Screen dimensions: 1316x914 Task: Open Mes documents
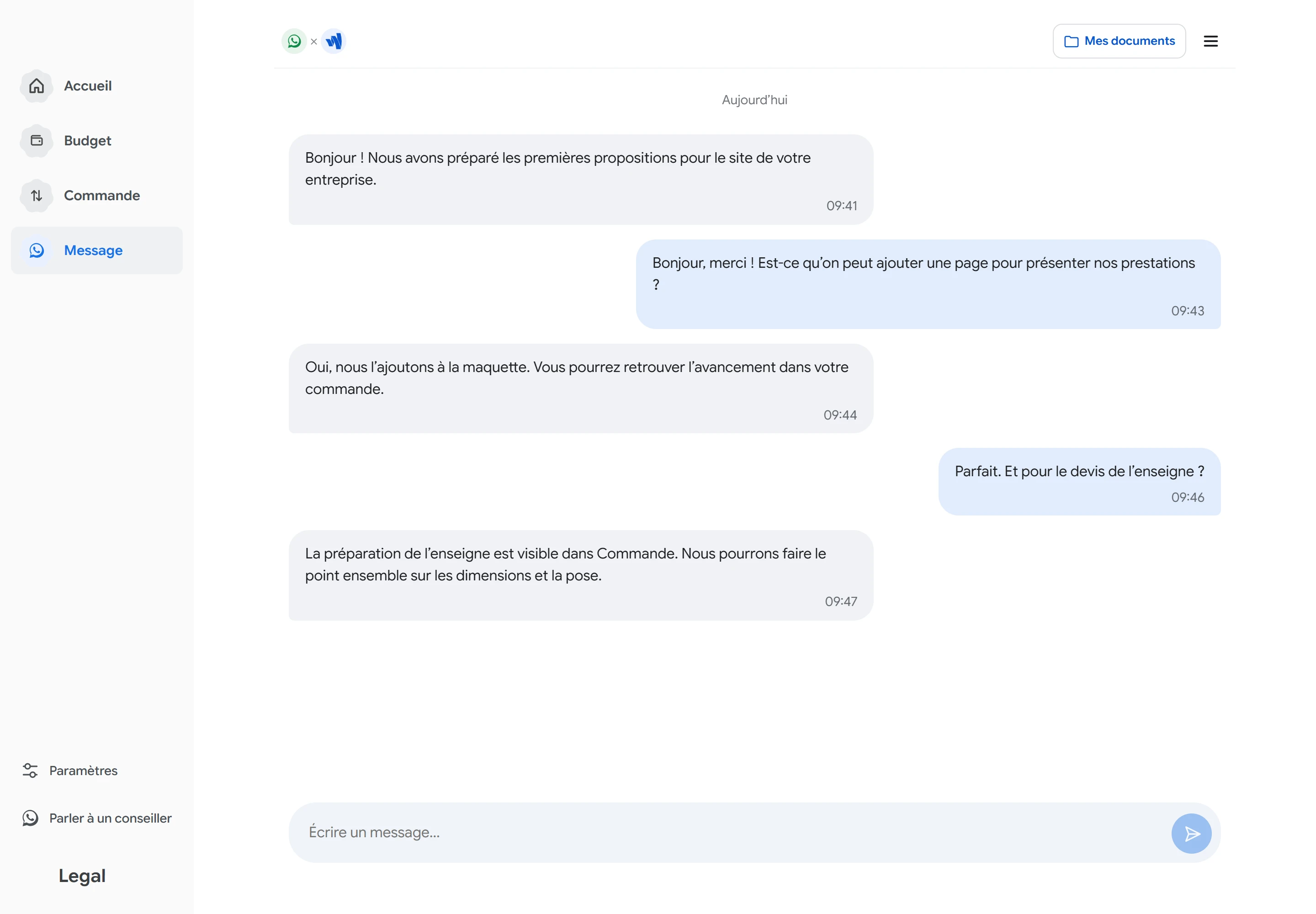click(1119, 41)
